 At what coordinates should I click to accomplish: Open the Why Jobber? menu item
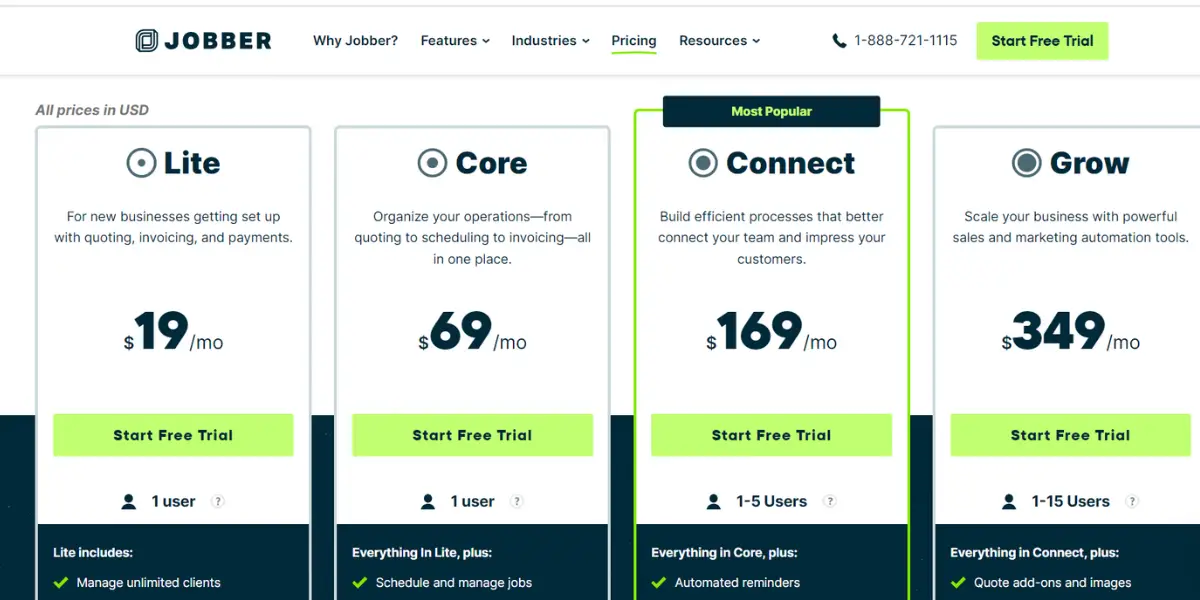click(x=355, y=41)
